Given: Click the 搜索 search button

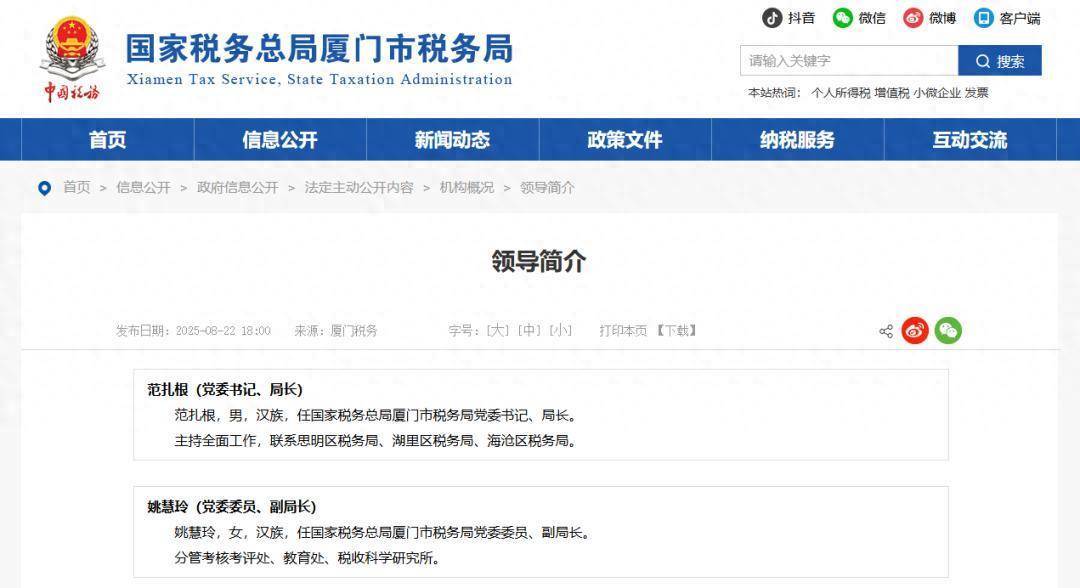Looking at the screenshot, I should (x=999, y=61).
